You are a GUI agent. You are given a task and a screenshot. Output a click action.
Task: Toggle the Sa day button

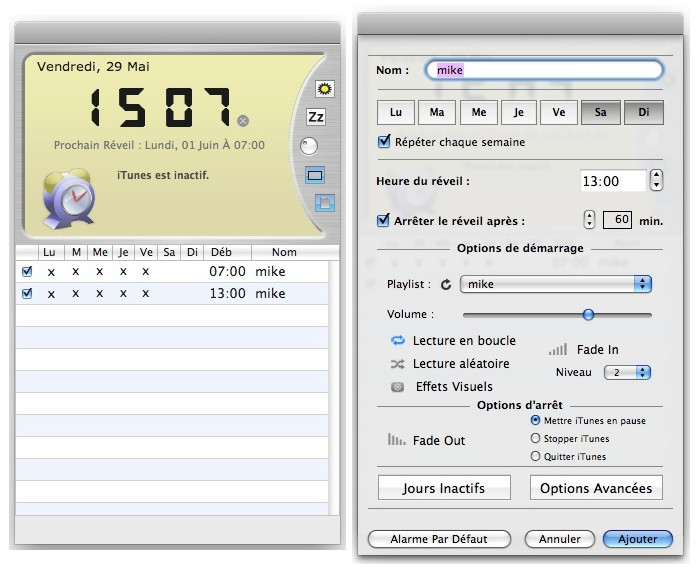tap(600, 112)
